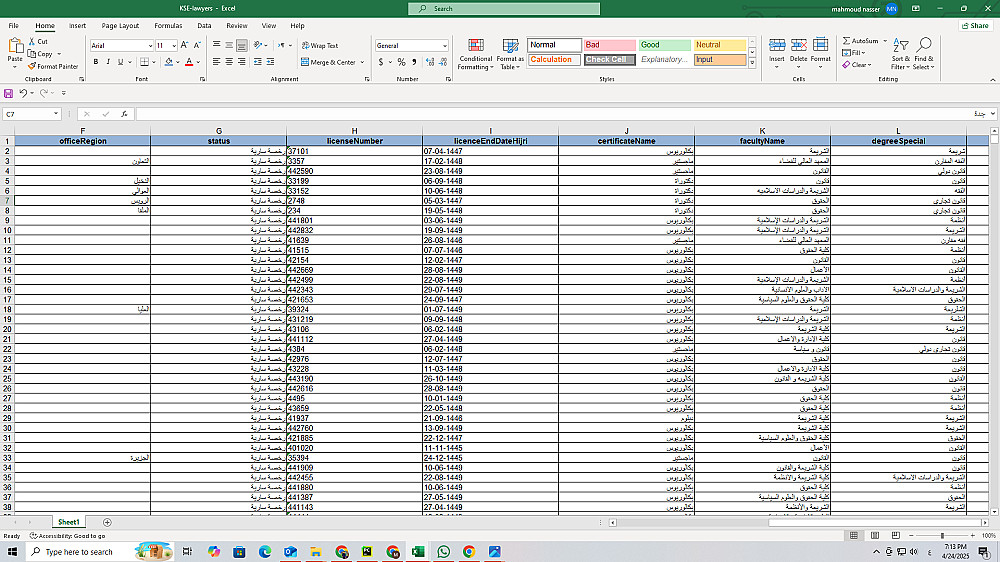Toggle middle vertical alignment
This screenshot has width=1000, height=562.
tap(229, 45)
